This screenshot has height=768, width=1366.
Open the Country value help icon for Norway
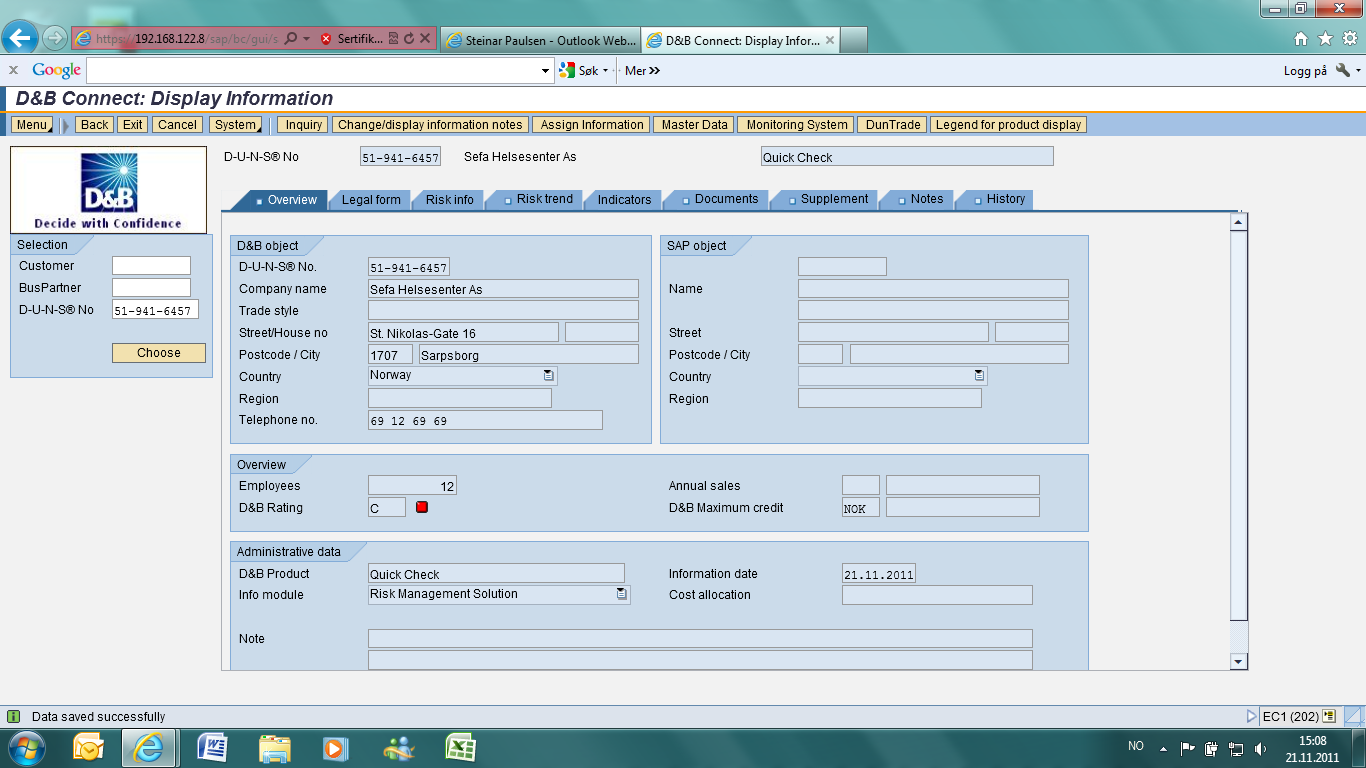(549, 375)
